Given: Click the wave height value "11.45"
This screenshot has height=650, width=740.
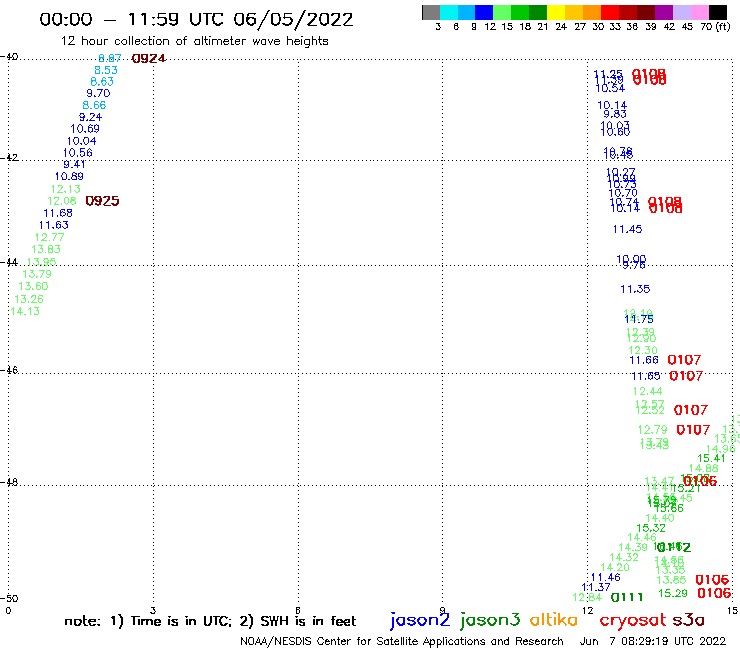Looking at the screenshot, I should (x=627, y=229).
